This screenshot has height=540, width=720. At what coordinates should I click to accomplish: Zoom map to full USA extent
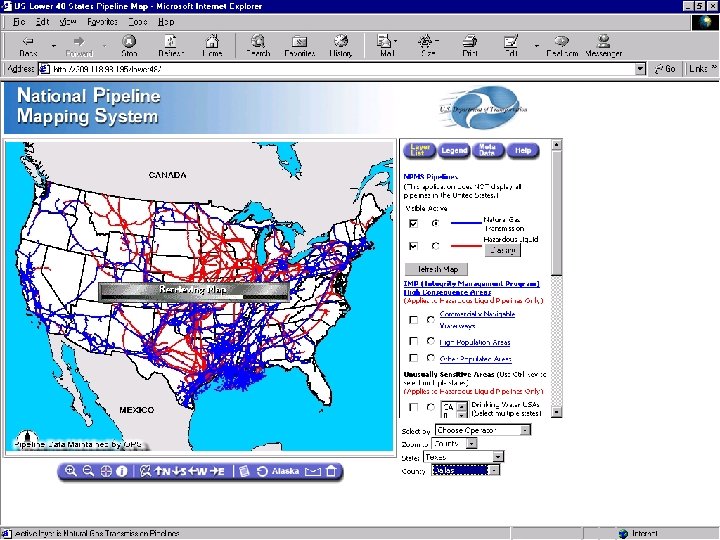click(x=145, y=471)
